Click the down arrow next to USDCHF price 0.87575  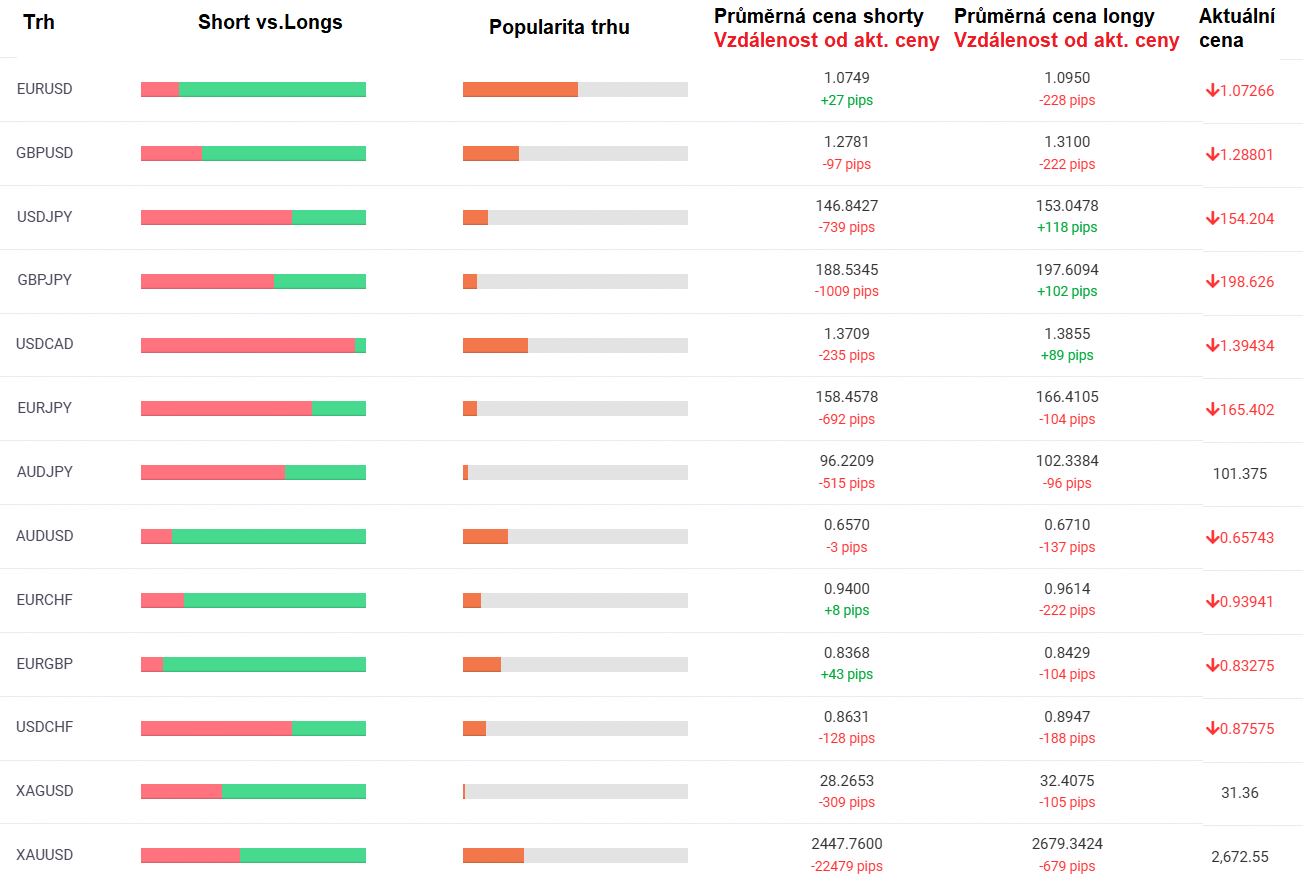click(1212, 729)
